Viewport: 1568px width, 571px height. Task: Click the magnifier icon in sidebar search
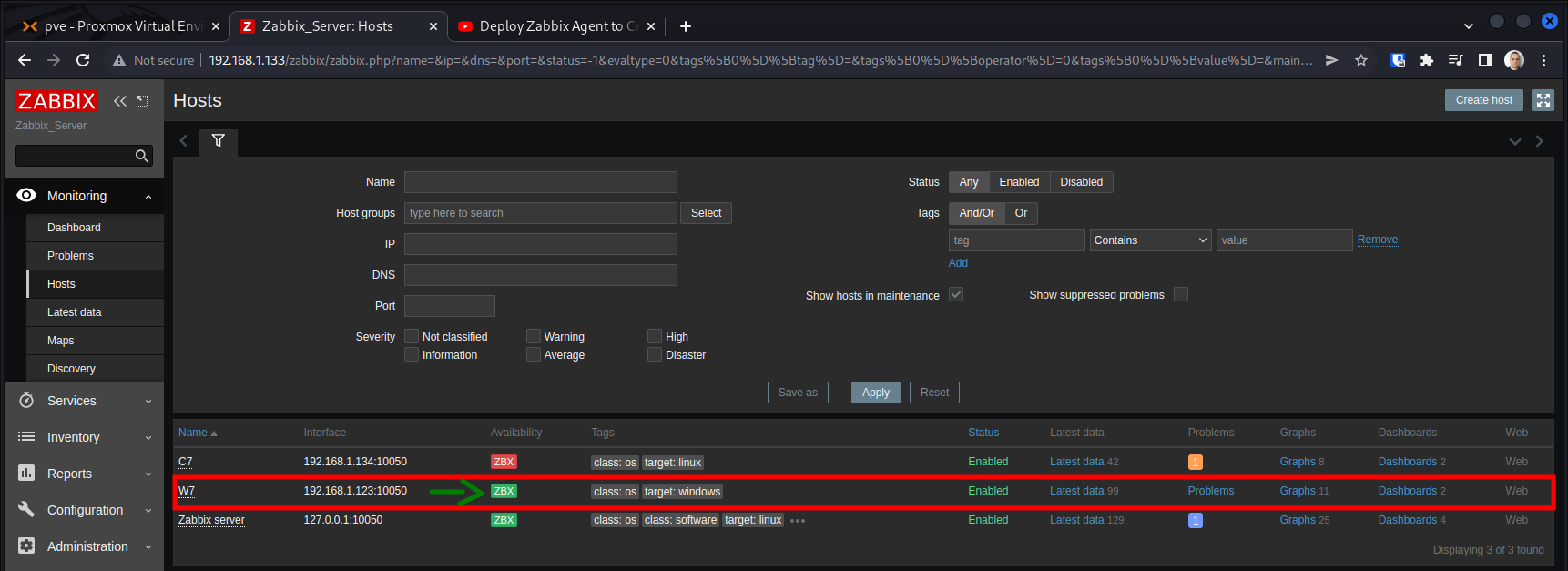[x=141, y=156]
